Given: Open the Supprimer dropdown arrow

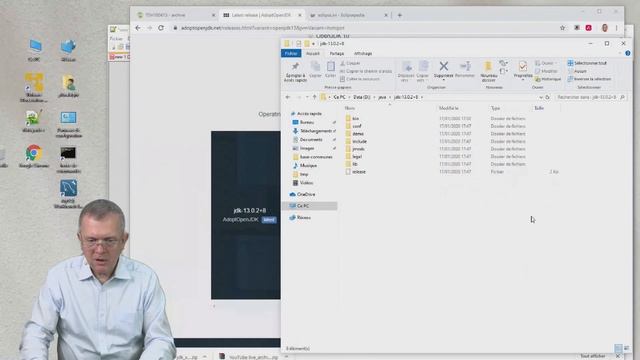Looking at the screenshot, I should pyautogui.click(x=444, y=80).
